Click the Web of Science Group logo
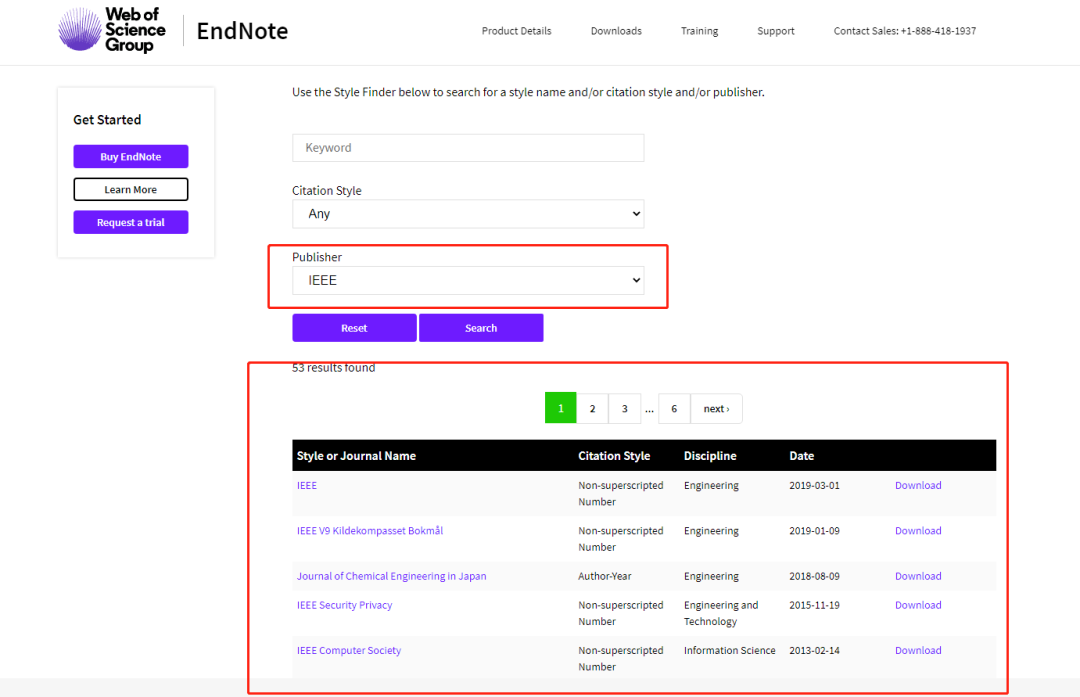 point(112,30)
